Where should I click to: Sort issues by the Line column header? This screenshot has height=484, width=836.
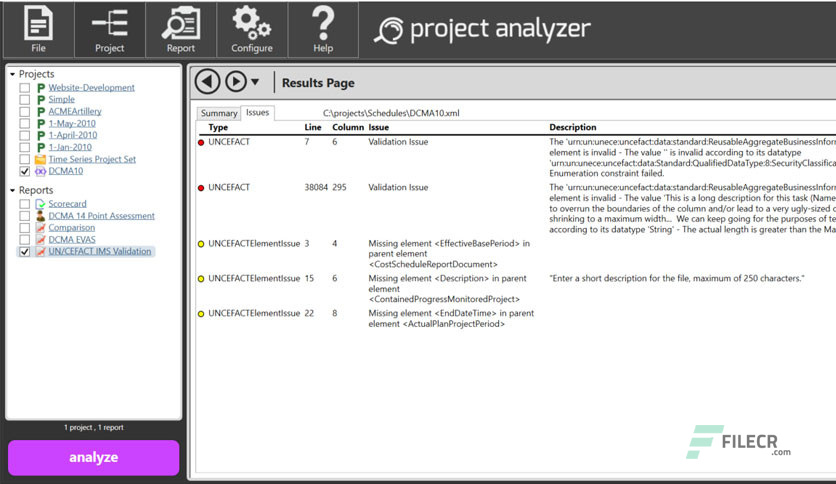point(313,127)
